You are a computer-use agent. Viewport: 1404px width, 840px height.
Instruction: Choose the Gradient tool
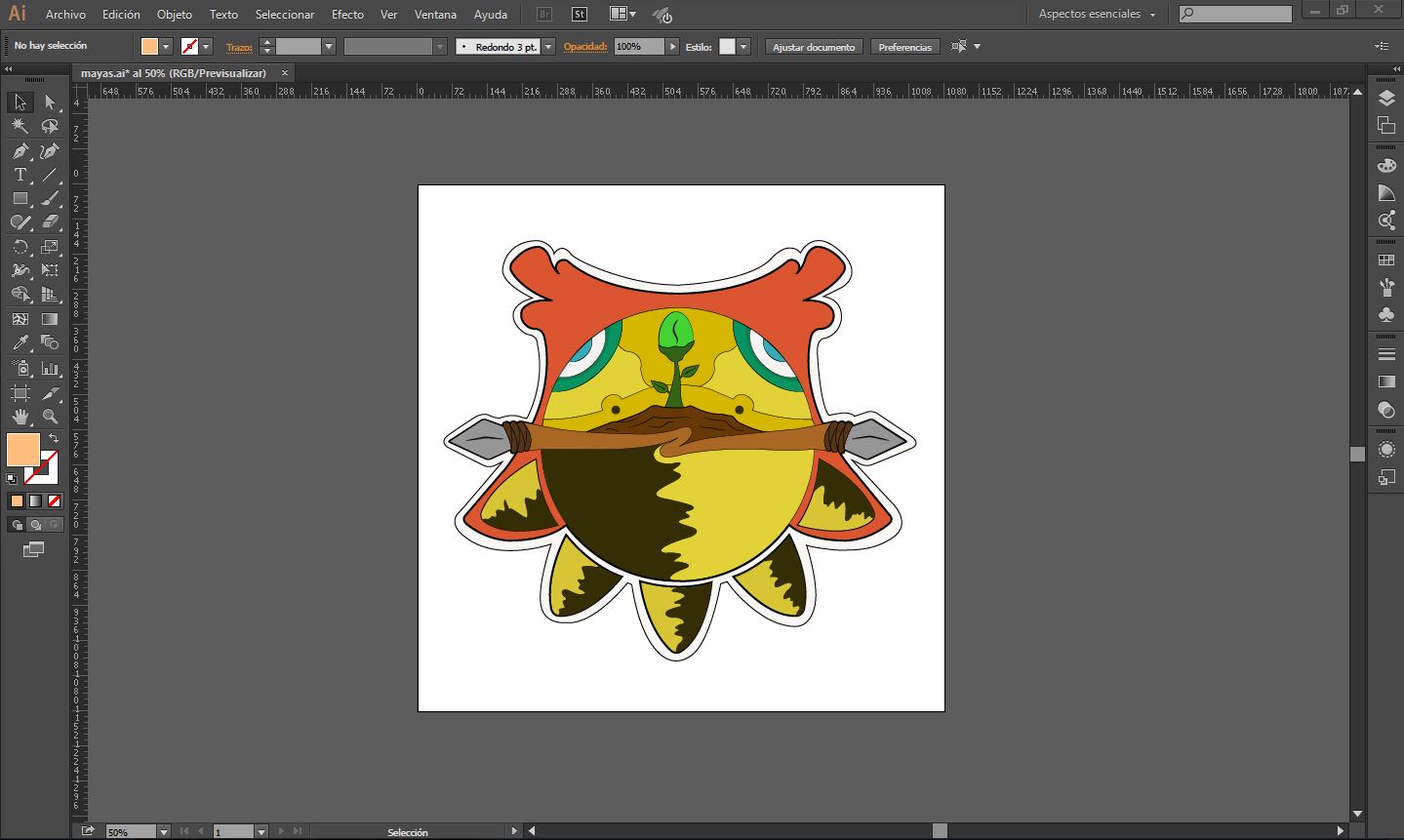tap(50, 319)
